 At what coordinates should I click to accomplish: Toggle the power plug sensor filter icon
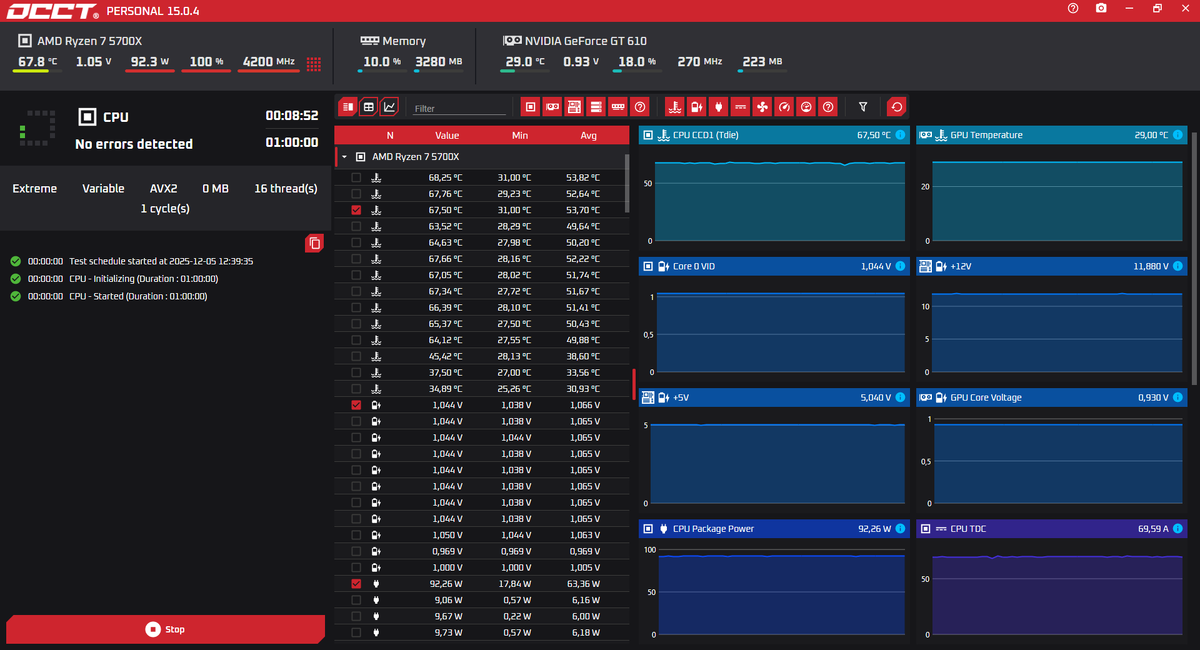pyautogui.click(x=718, y=106)
